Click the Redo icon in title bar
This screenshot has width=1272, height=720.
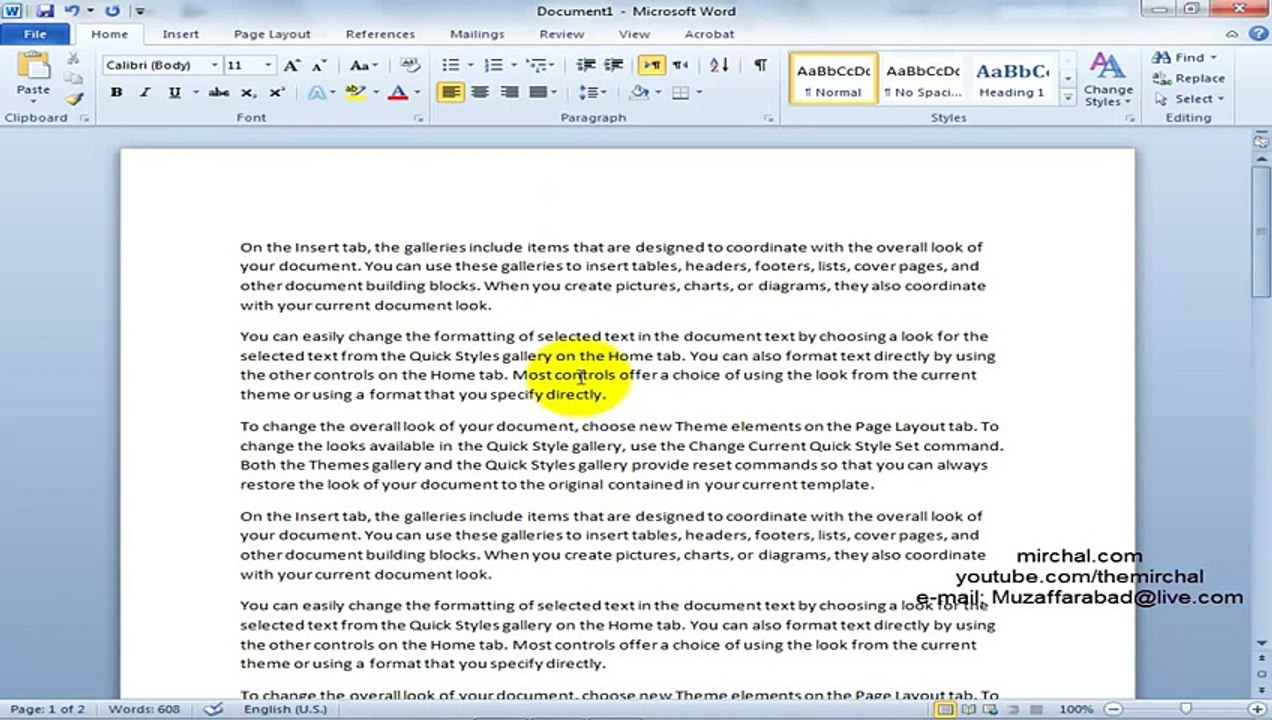[112, 11]
